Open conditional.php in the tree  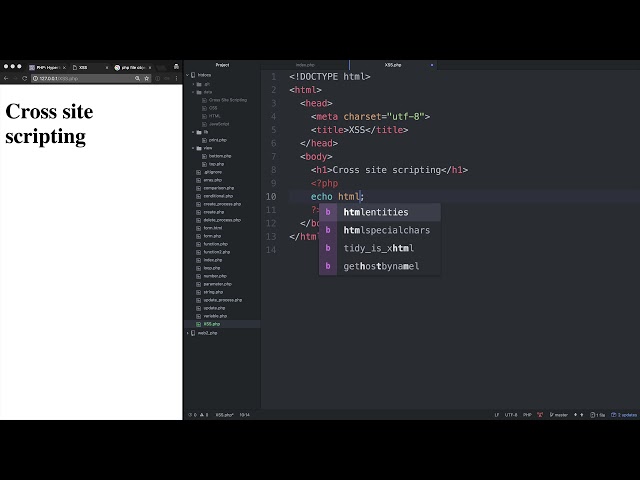(x=218, y=196)
